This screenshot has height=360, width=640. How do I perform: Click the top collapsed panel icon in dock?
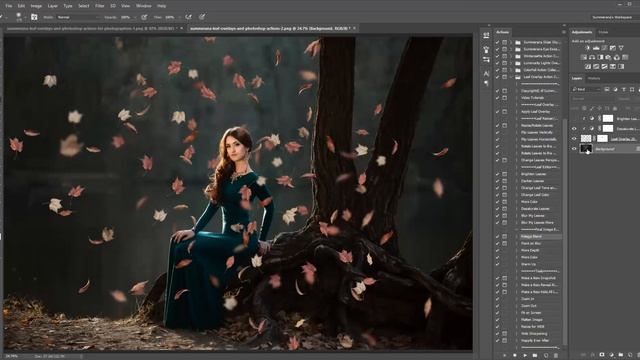(486, 36)
